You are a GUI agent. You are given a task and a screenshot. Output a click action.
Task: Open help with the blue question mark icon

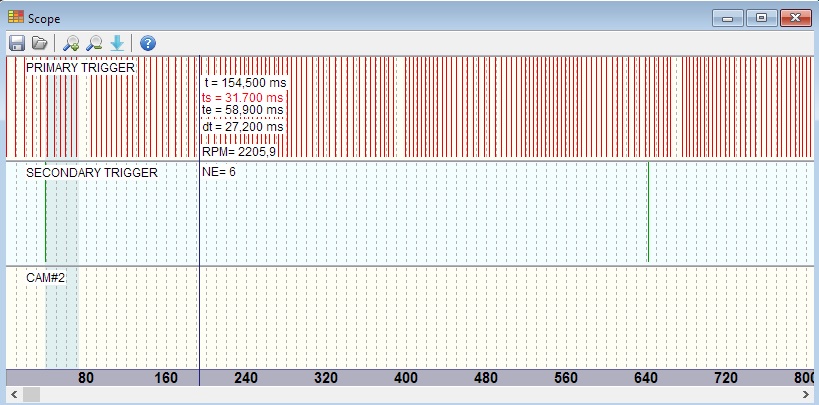[x=148, y=43]
